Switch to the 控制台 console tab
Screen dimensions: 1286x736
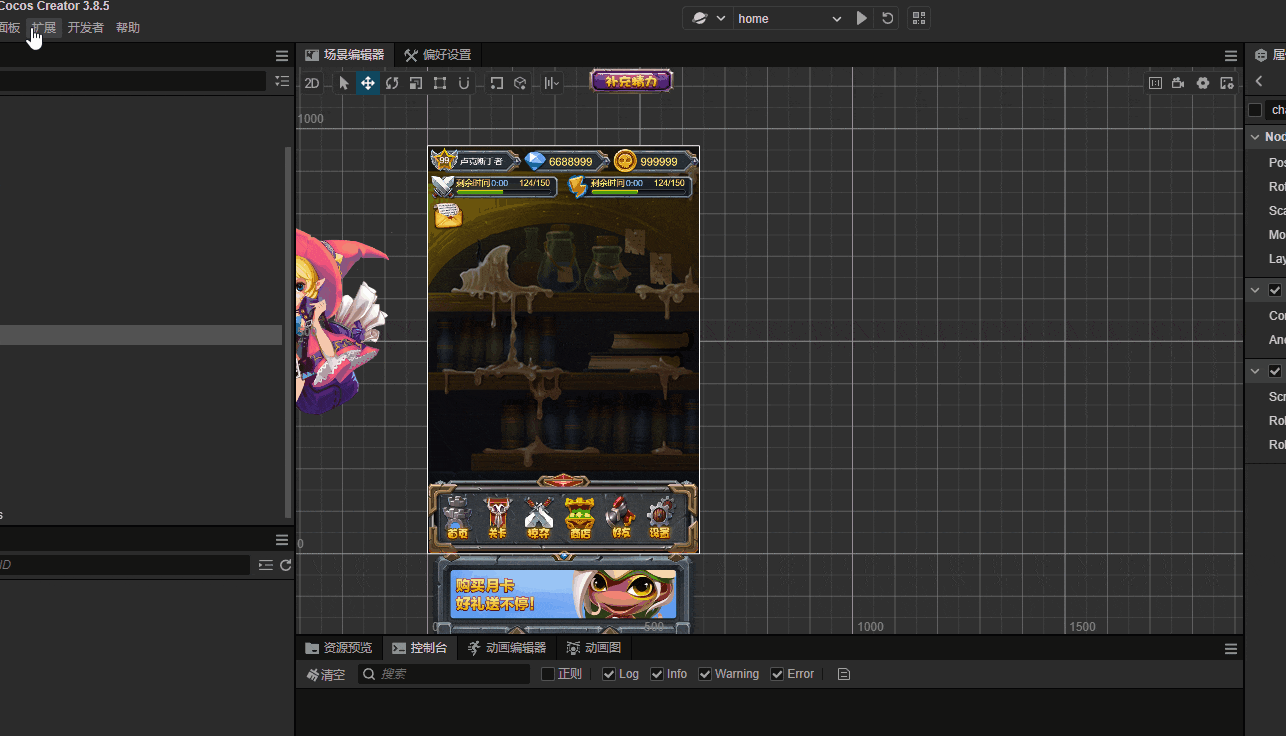pos(420,648)
